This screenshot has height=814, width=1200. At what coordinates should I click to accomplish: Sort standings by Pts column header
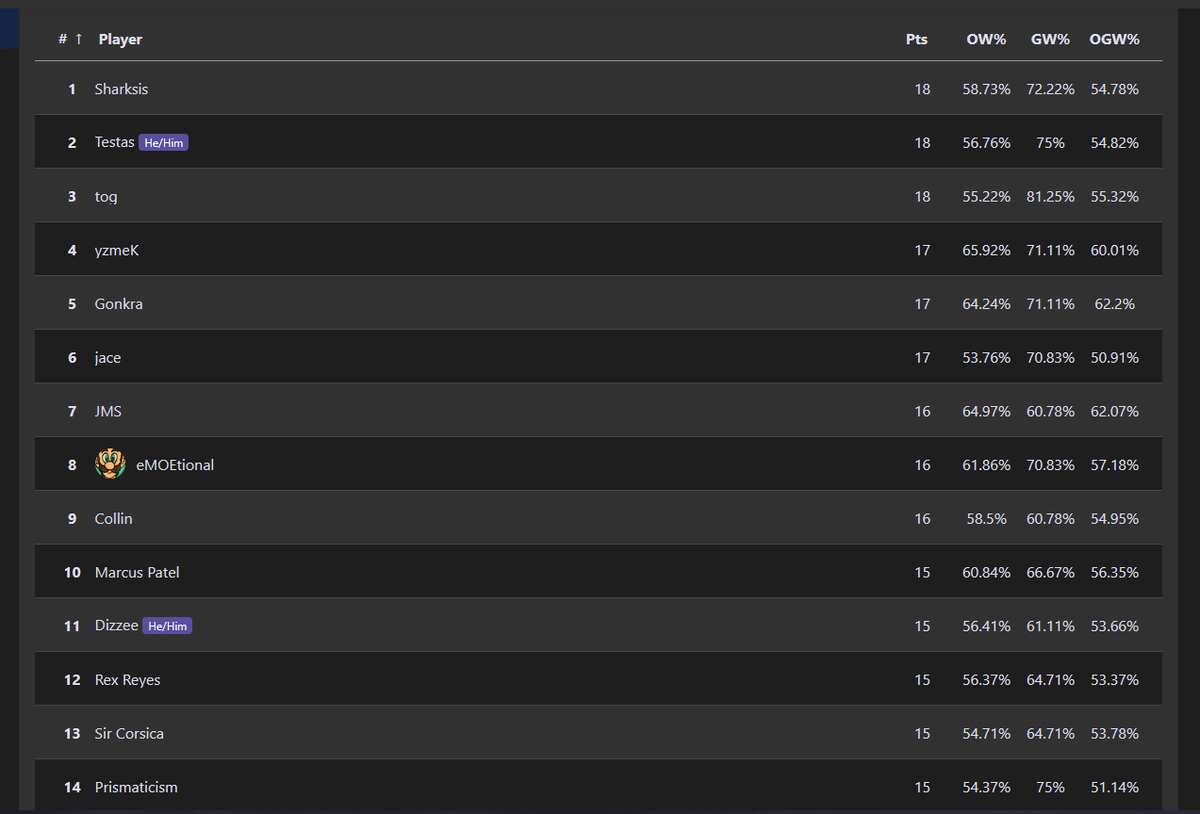click(x=917, y=39)
